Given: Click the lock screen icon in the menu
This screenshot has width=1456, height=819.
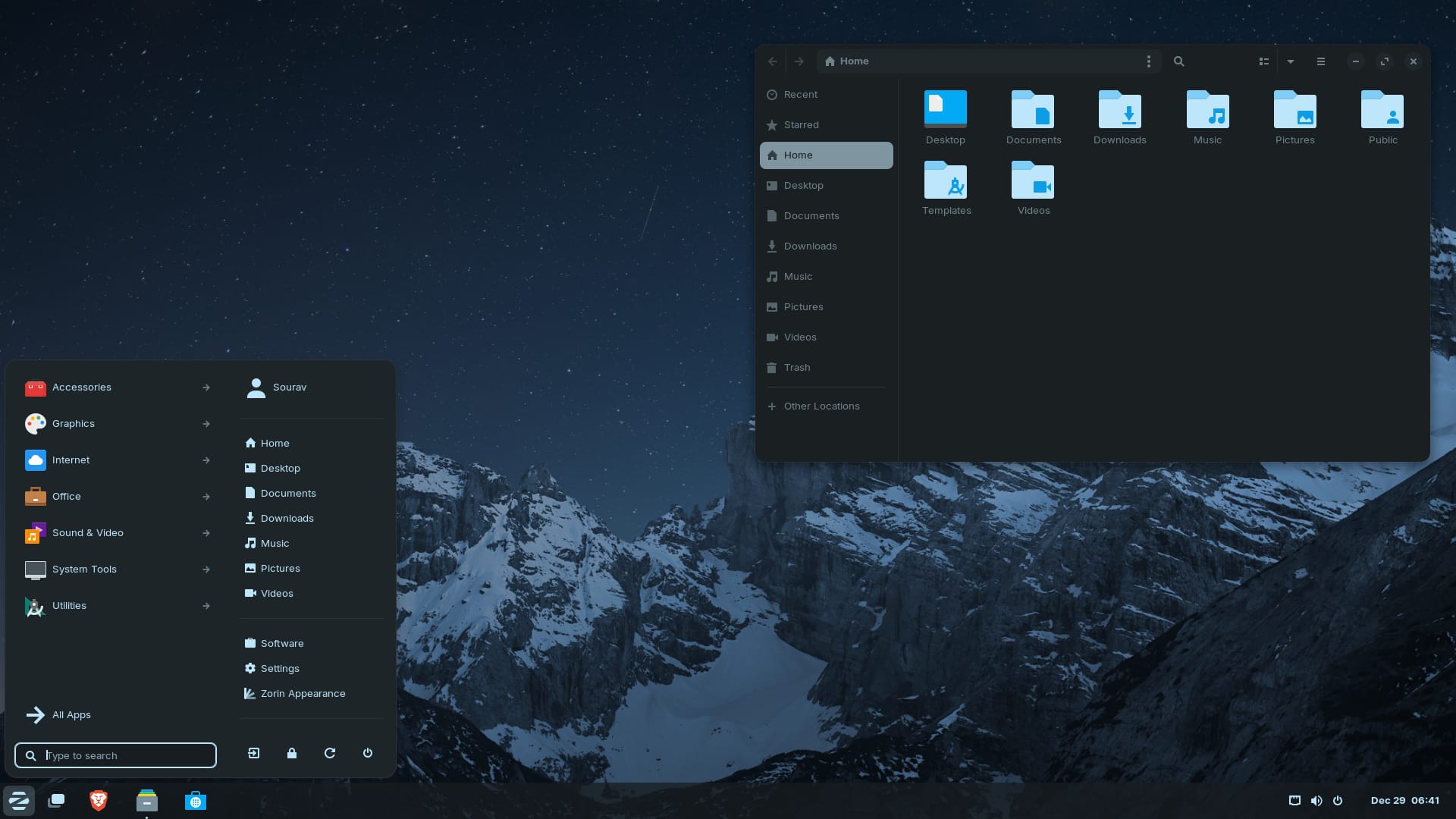Looking at the screenshot, I should click(291, 753).
